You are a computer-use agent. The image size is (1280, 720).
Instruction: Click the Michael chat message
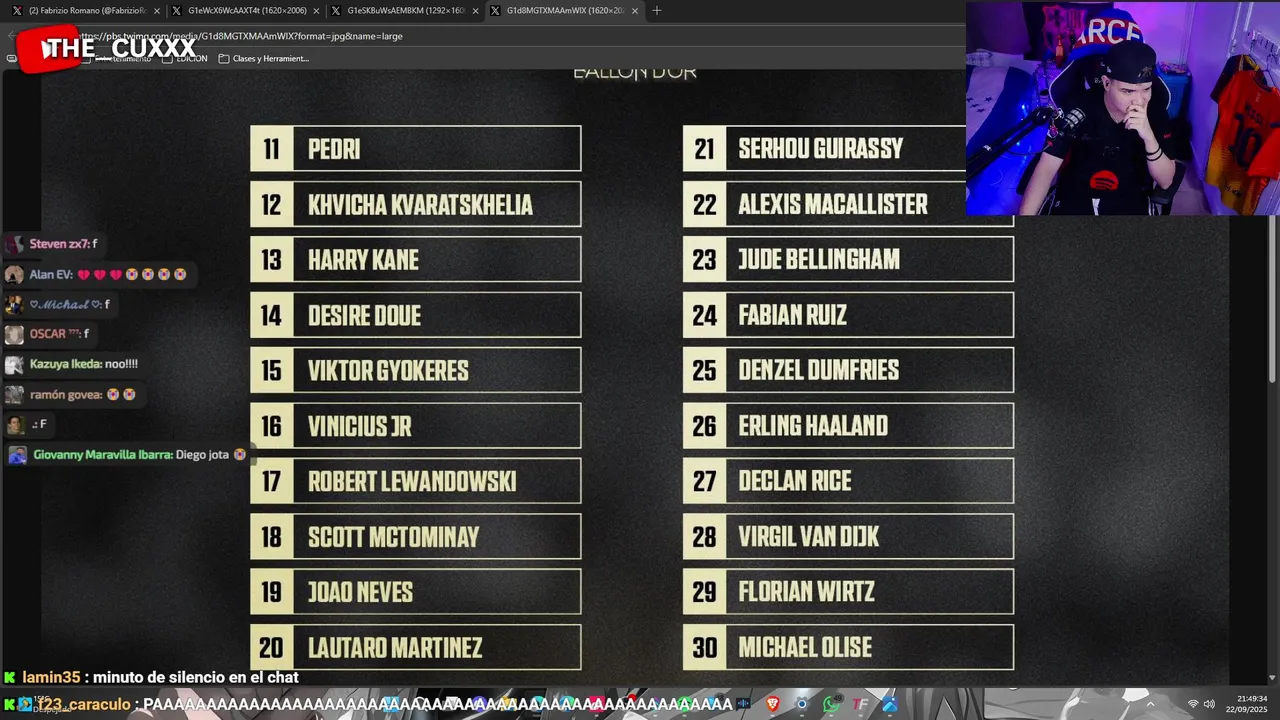tap(58, 304)
